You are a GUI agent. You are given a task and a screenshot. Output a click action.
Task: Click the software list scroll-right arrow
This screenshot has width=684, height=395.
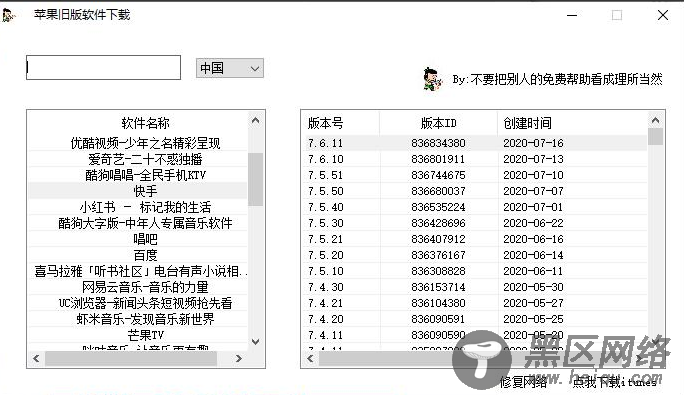coord(238,358)
